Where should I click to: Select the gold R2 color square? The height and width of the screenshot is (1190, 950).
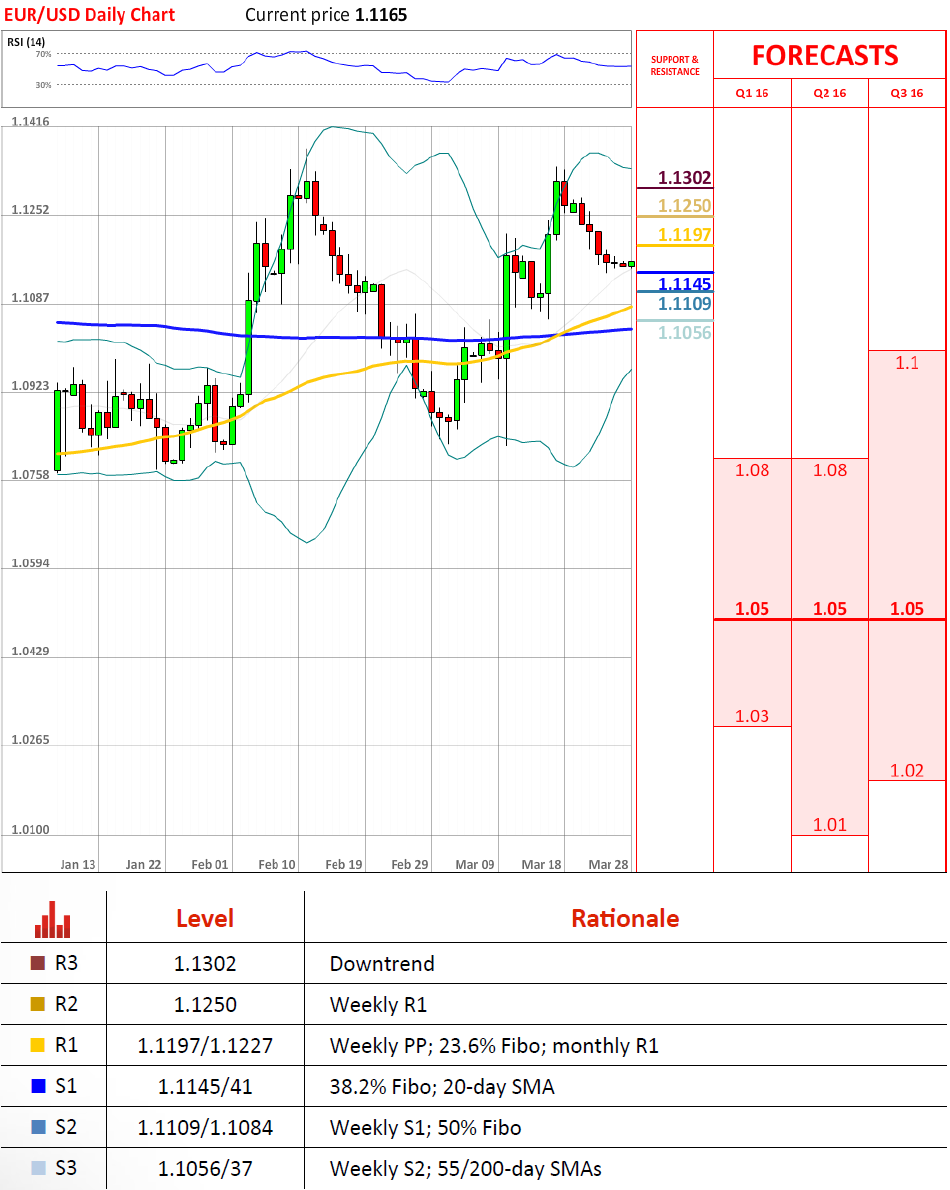coord(38,1005)
